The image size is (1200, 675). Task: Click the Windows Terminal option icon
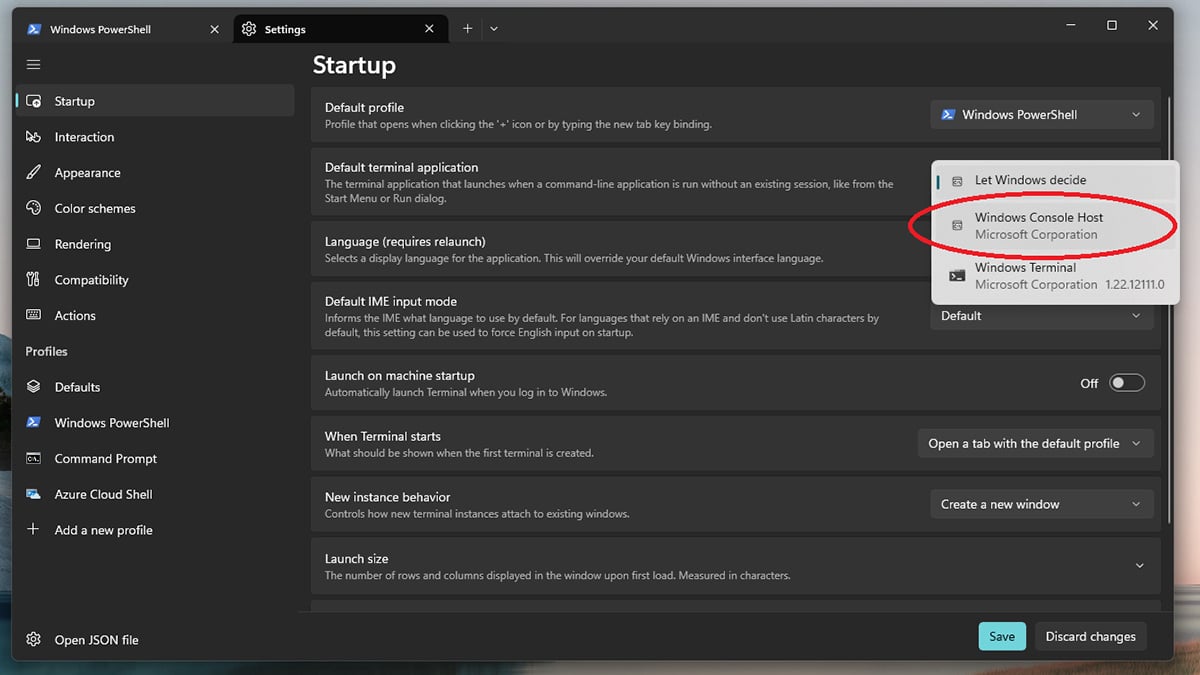pyautogui.click(x=957, y=275)
